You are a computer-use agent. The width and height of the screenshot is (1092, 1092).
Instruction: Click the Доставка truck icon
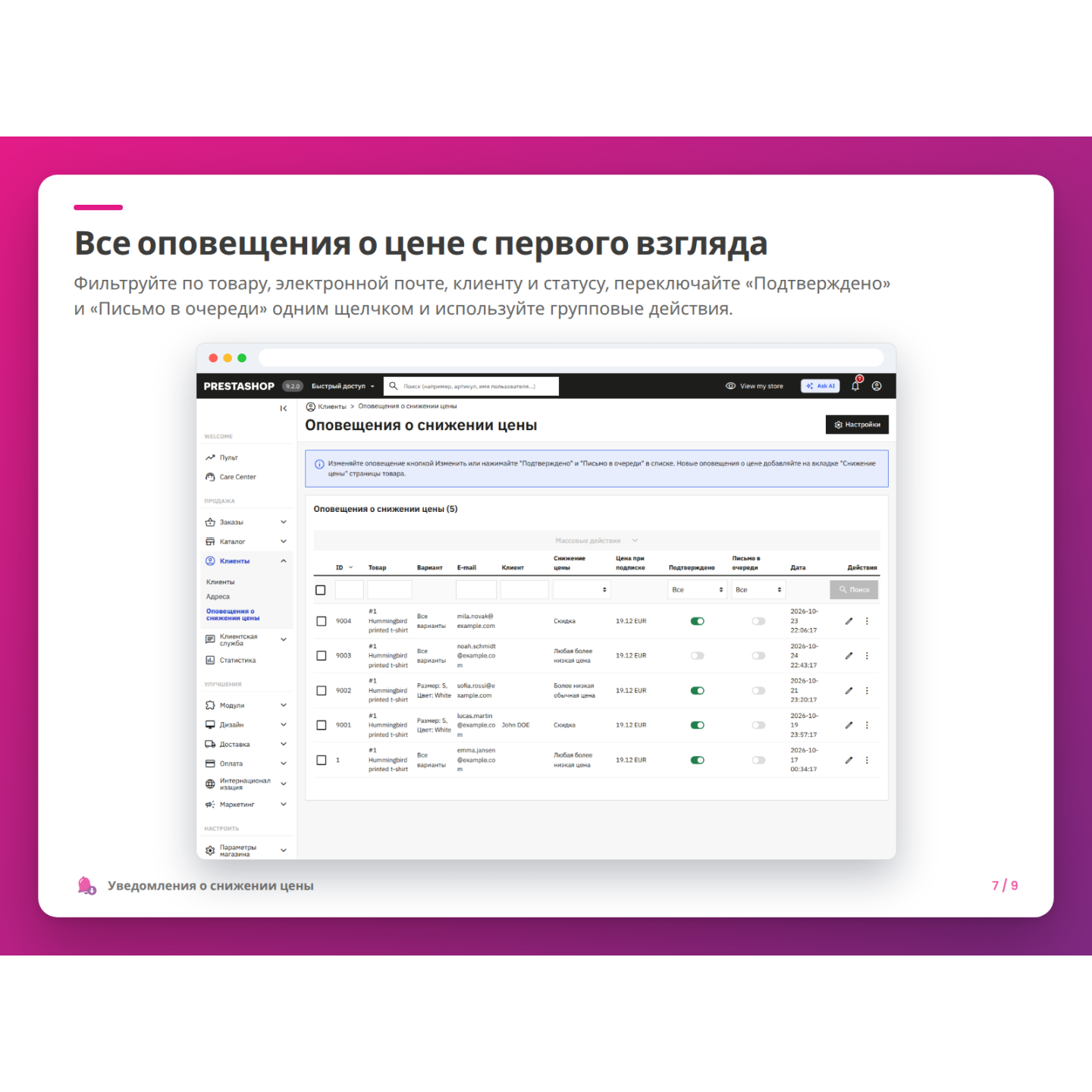(x=210, y=744)
